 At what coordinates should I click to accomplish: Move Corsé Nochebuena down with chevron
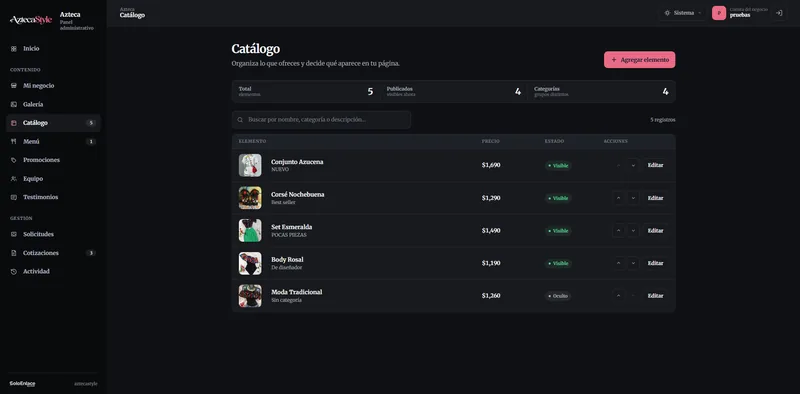633,198
